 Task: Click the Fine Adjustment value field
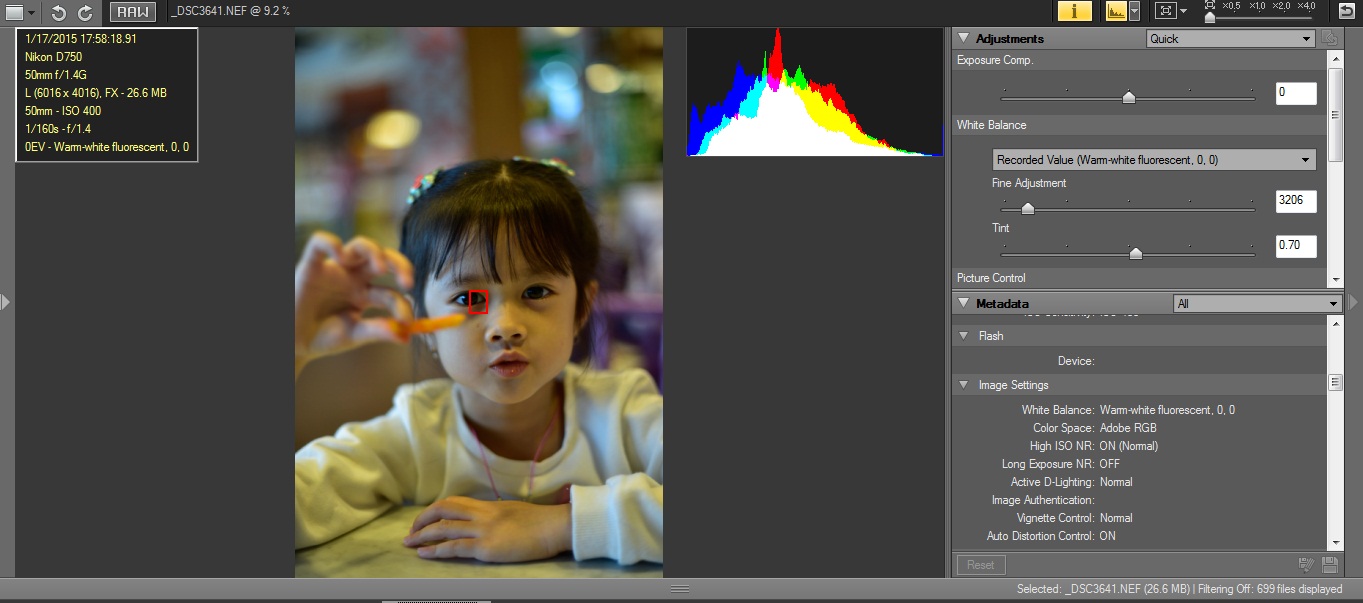pyautogui.click(x=1295, y=201)
